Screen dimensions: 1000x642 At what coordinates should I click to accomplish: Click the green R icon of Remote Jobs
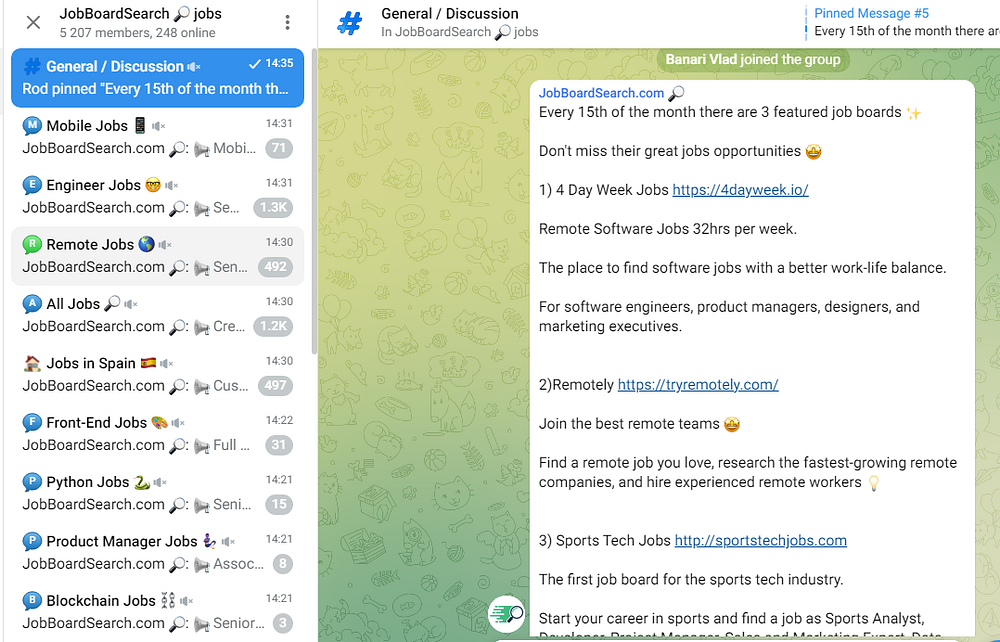pyautogui.click(x=32, y=244)
